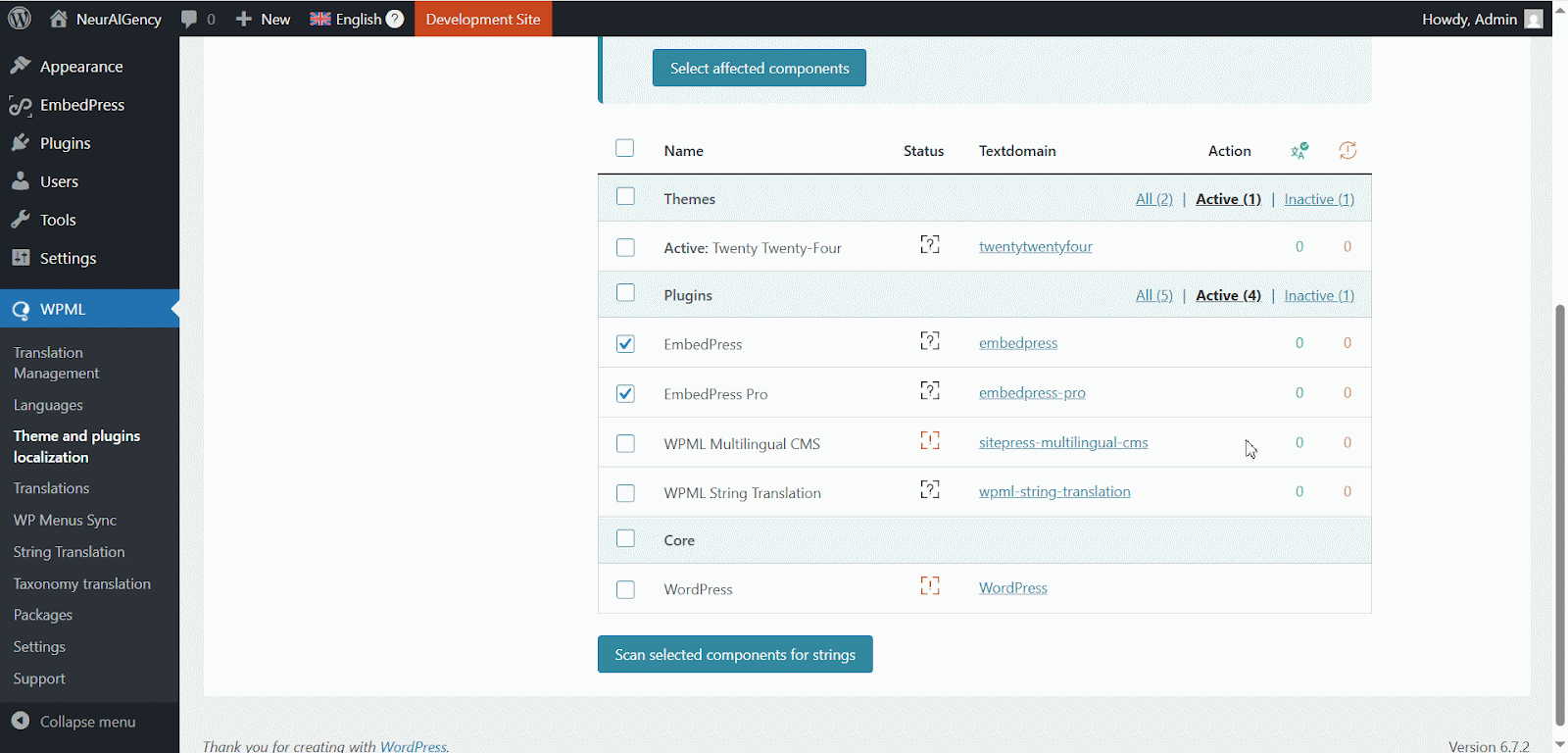Open EmbedPress via its link icon
The image size is (1568, 753).
(21, 105)
